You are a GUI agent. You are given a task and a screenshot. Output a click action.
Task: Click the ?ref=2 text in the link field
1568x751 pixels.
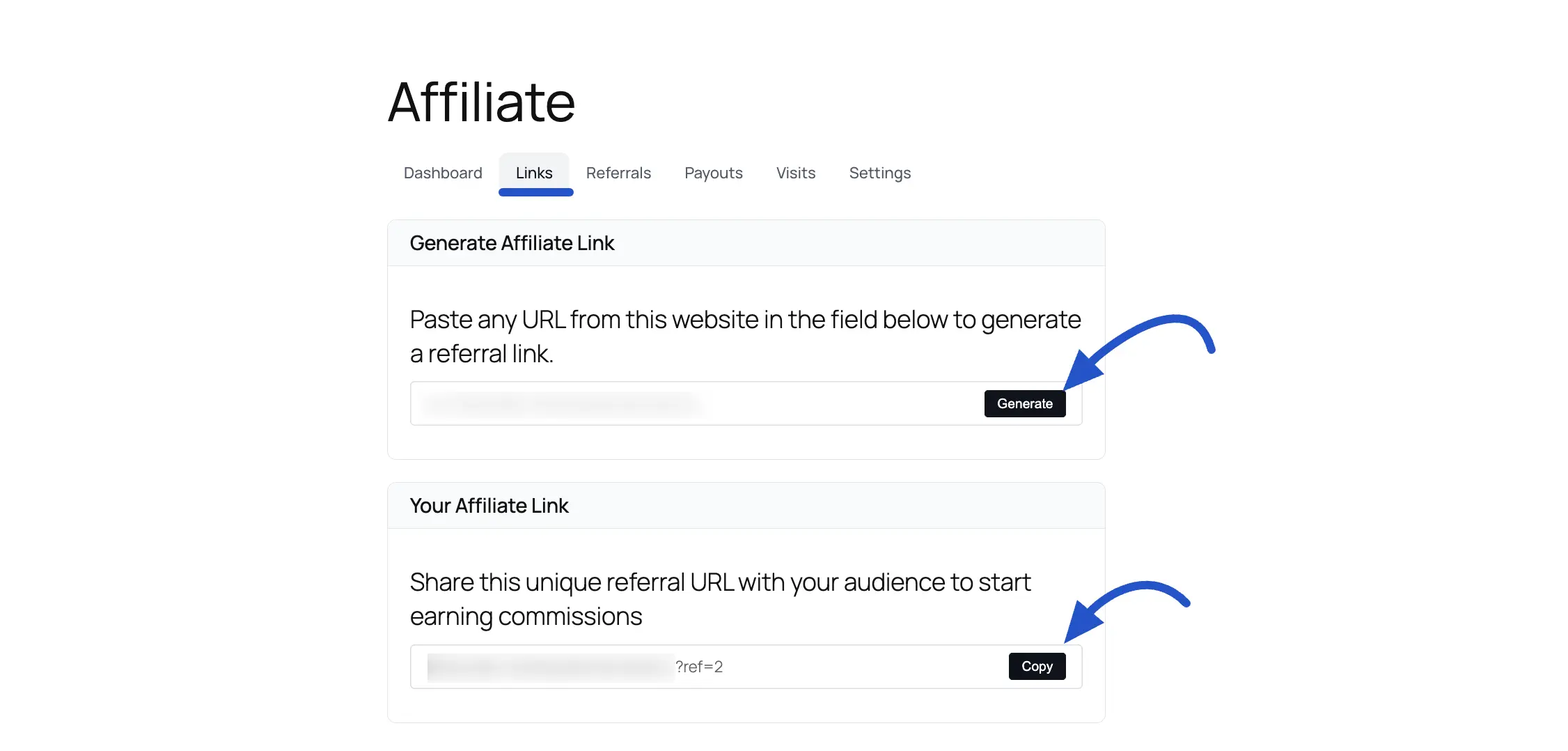[700, 667]
